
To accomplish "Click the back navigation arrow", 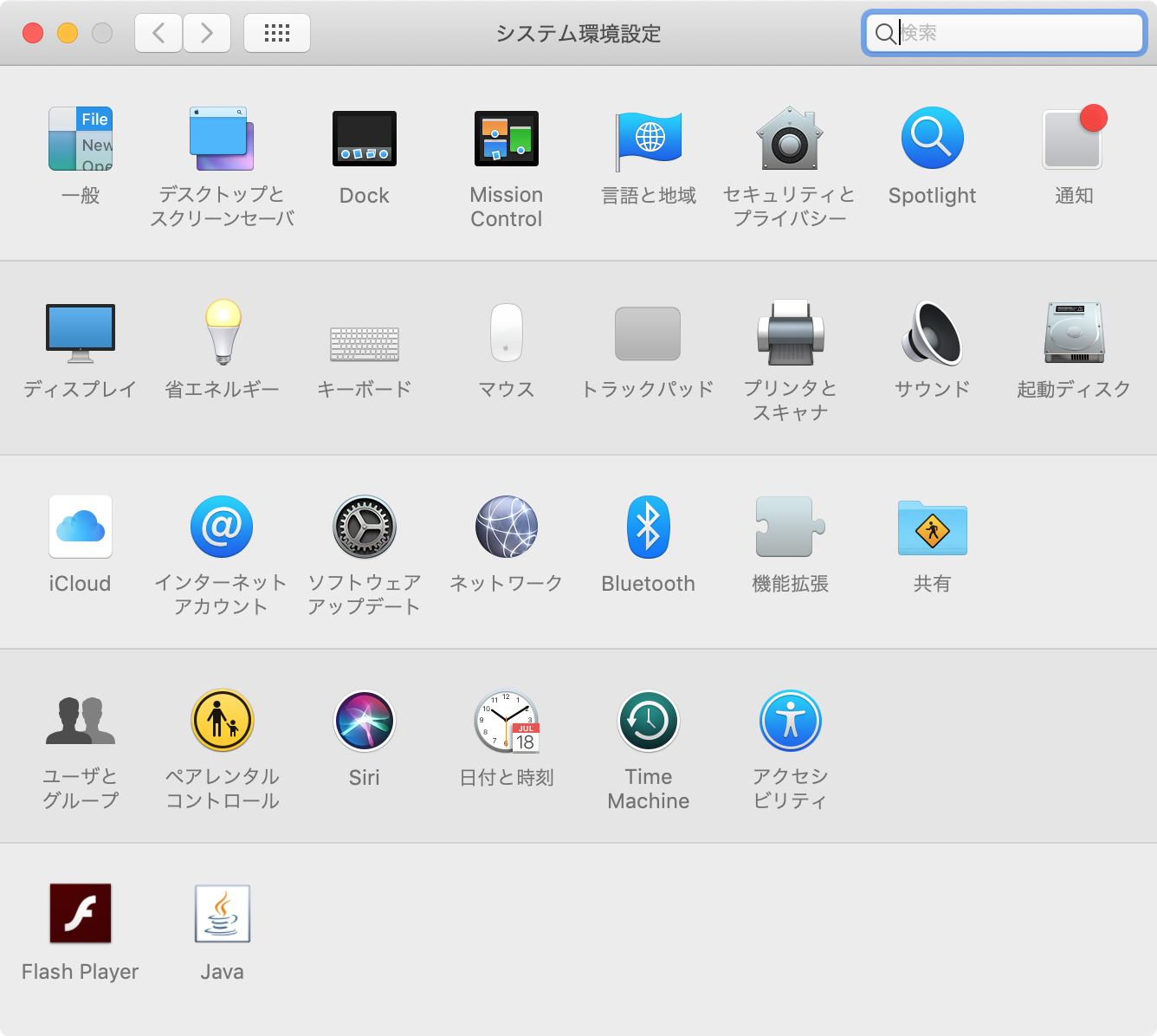I will (158, 33).
